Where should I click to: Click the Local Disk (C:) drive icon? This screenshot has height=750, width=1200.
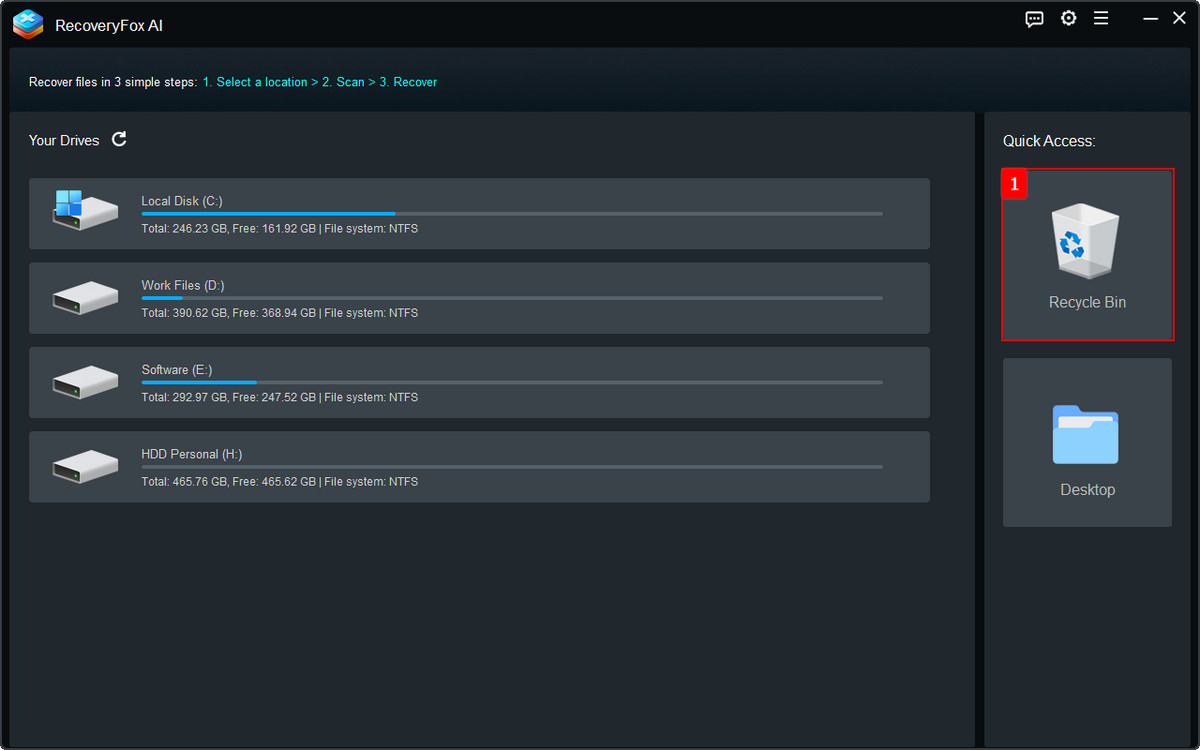[84, 212]
